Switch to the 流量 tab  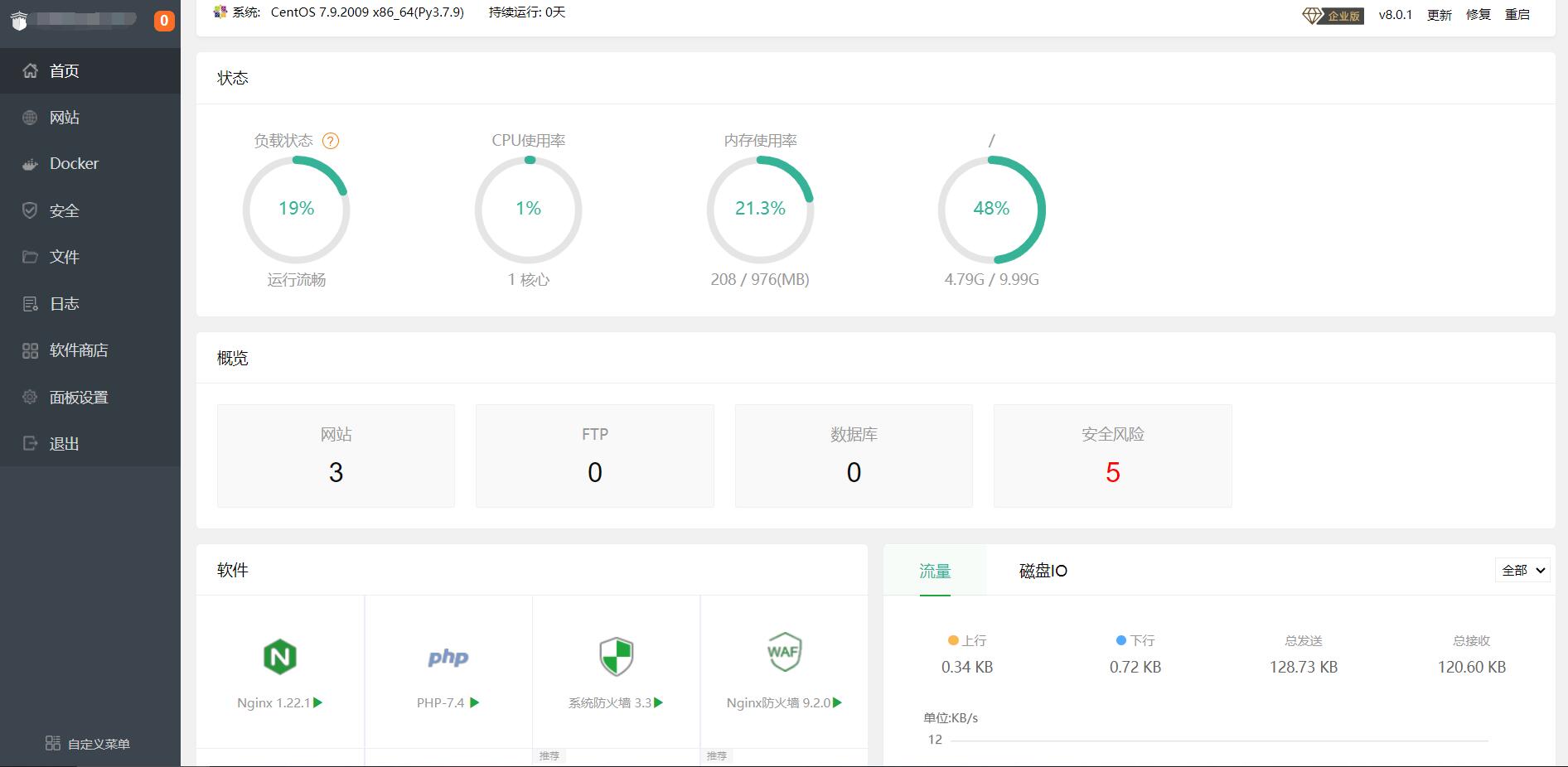point(935,571)
